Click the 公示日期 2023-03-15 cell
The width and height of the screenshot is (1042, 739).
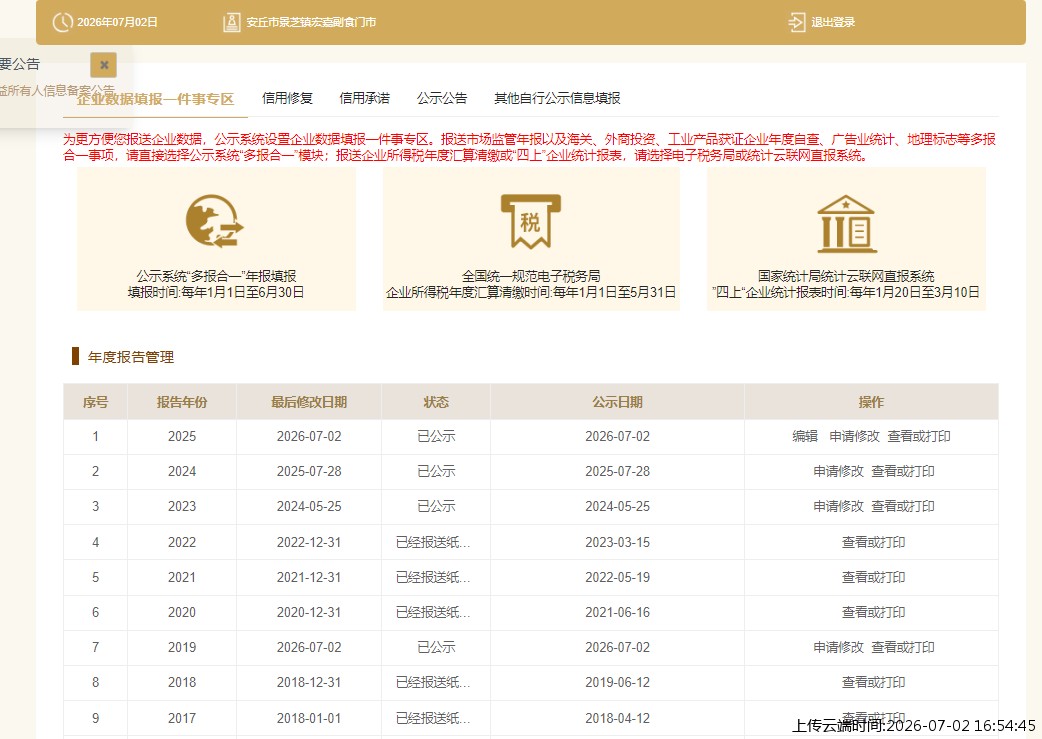(x=617, y=542)
